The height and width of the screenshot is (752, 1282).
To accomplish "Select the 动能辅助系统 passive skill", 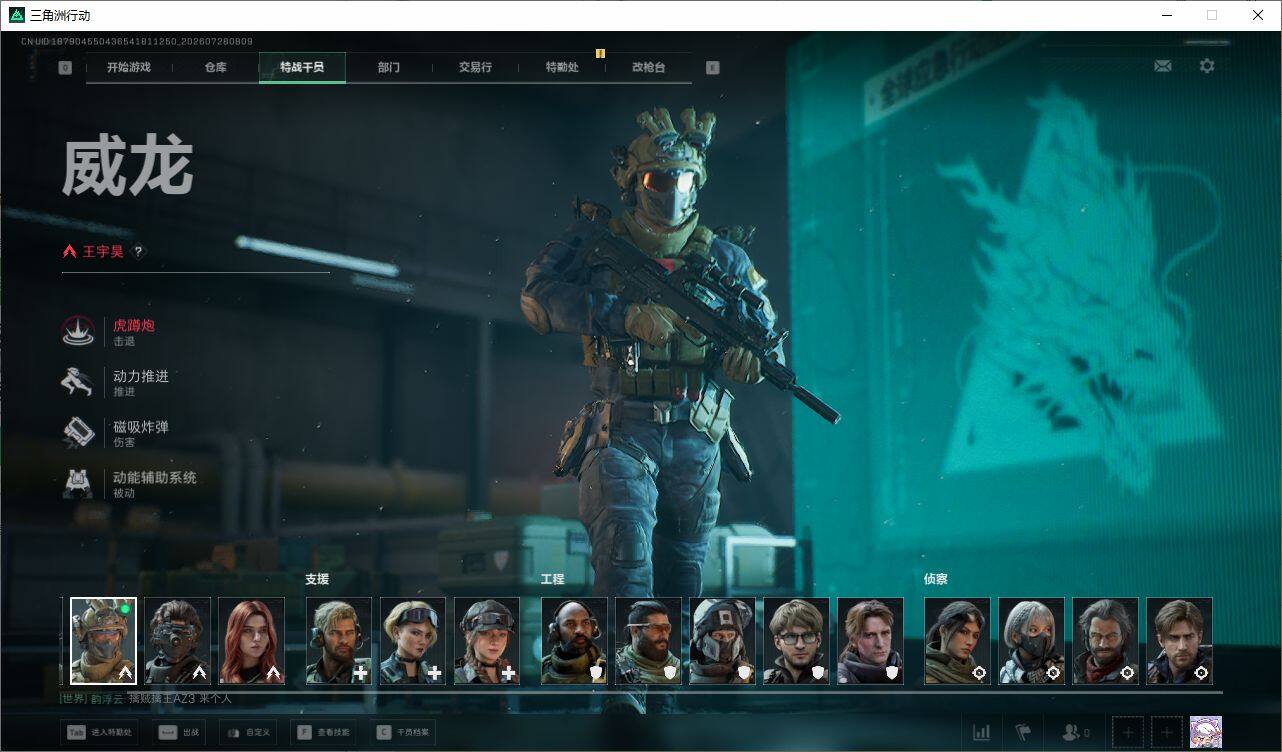I will [x=130, y=483].
